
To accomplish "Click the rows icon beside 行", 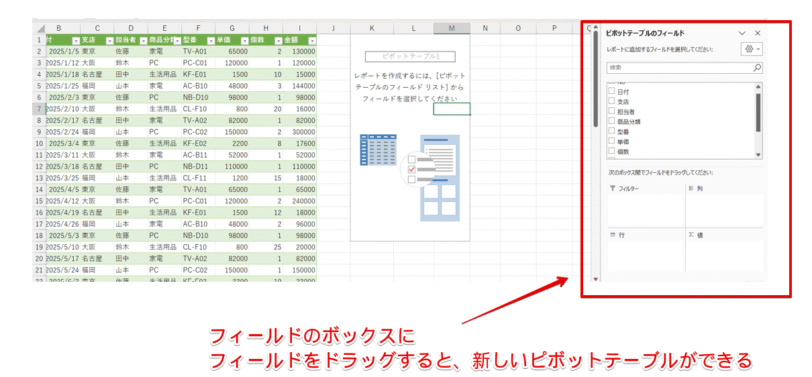I will tap(613, 235).
